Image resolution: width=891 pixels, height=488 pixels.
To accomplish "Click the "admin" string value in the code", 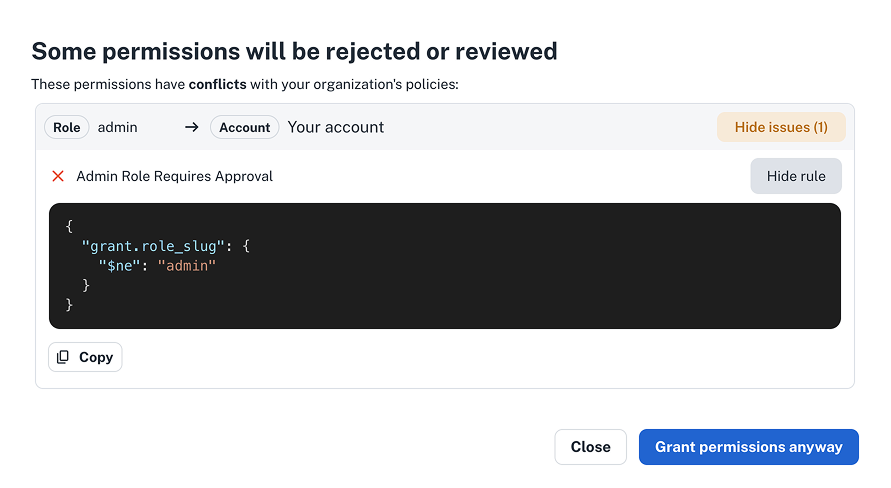I will click(x=187, y=265).
